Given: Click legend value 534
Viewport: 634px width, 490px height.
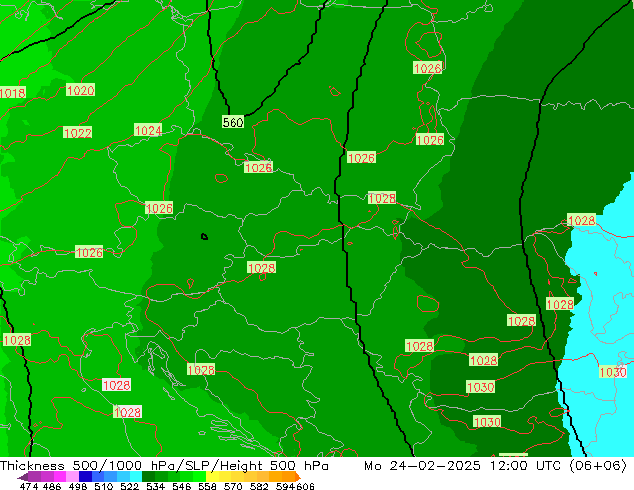Looking at the screenshot, I should tap(155, 486).
